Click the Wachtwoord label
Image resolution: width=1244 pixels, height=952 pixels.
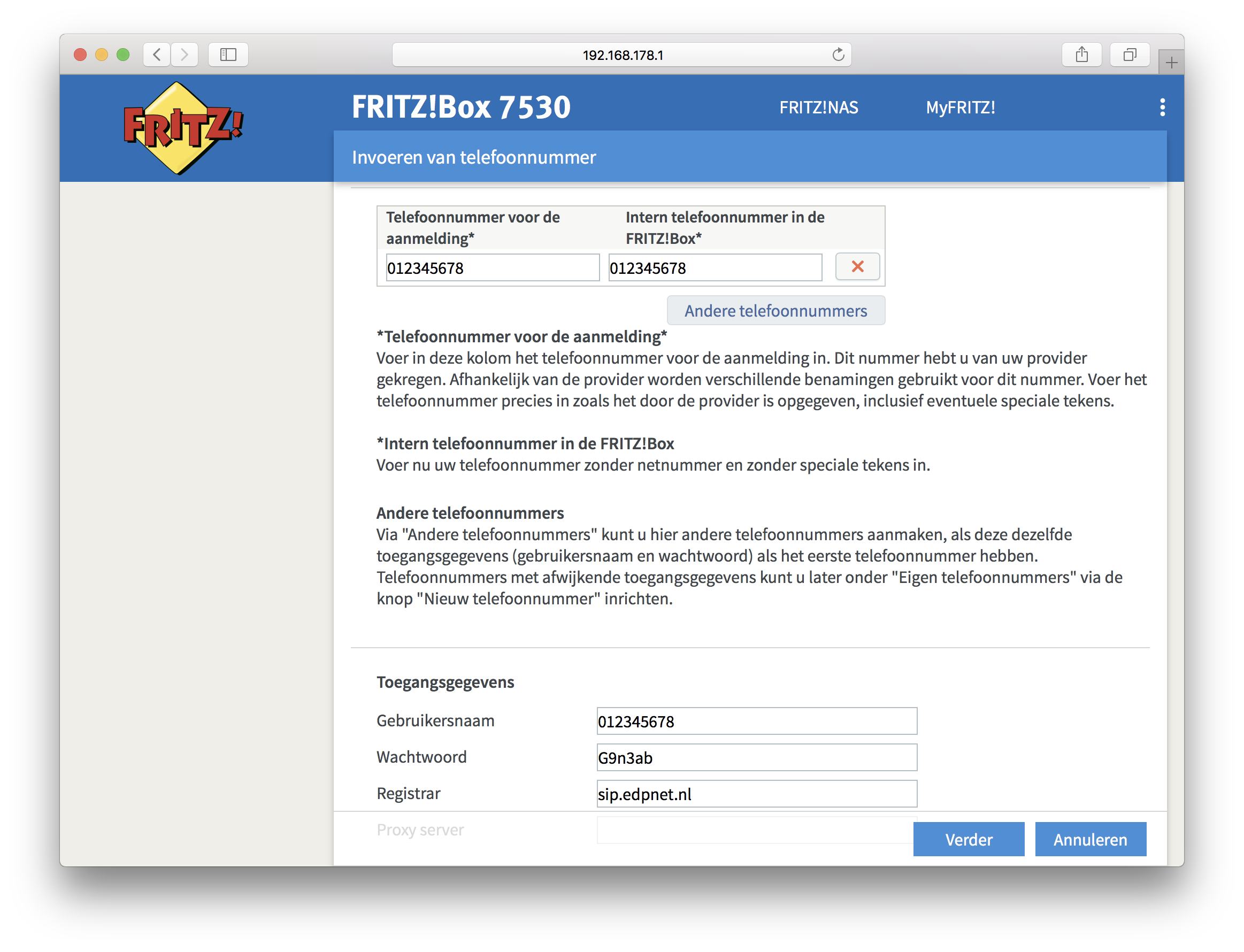point(421,756)
